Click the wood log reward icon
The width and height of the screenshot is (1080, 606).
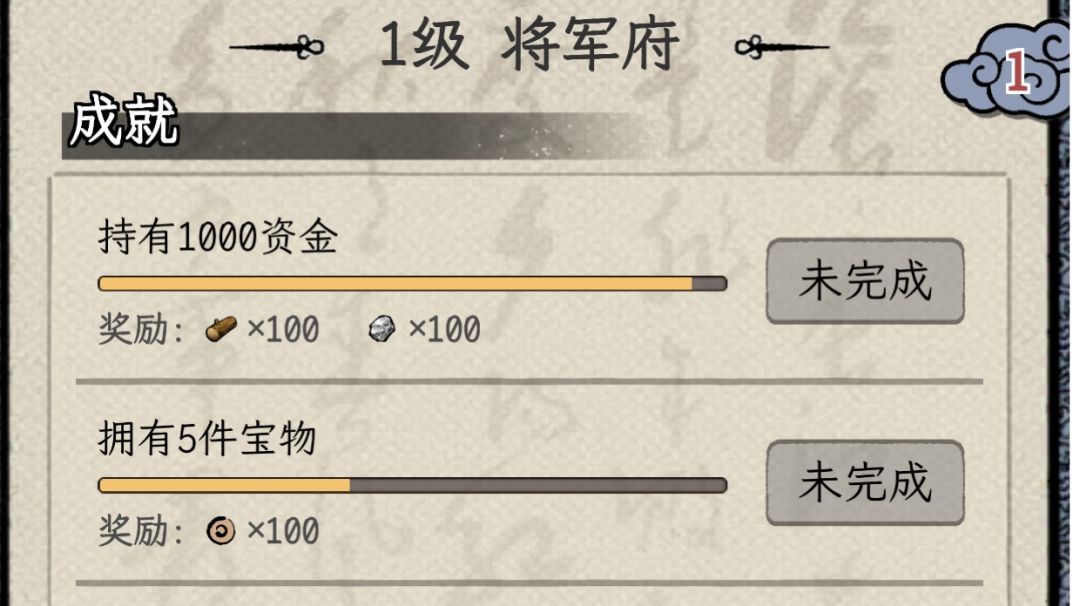[221, 328]
